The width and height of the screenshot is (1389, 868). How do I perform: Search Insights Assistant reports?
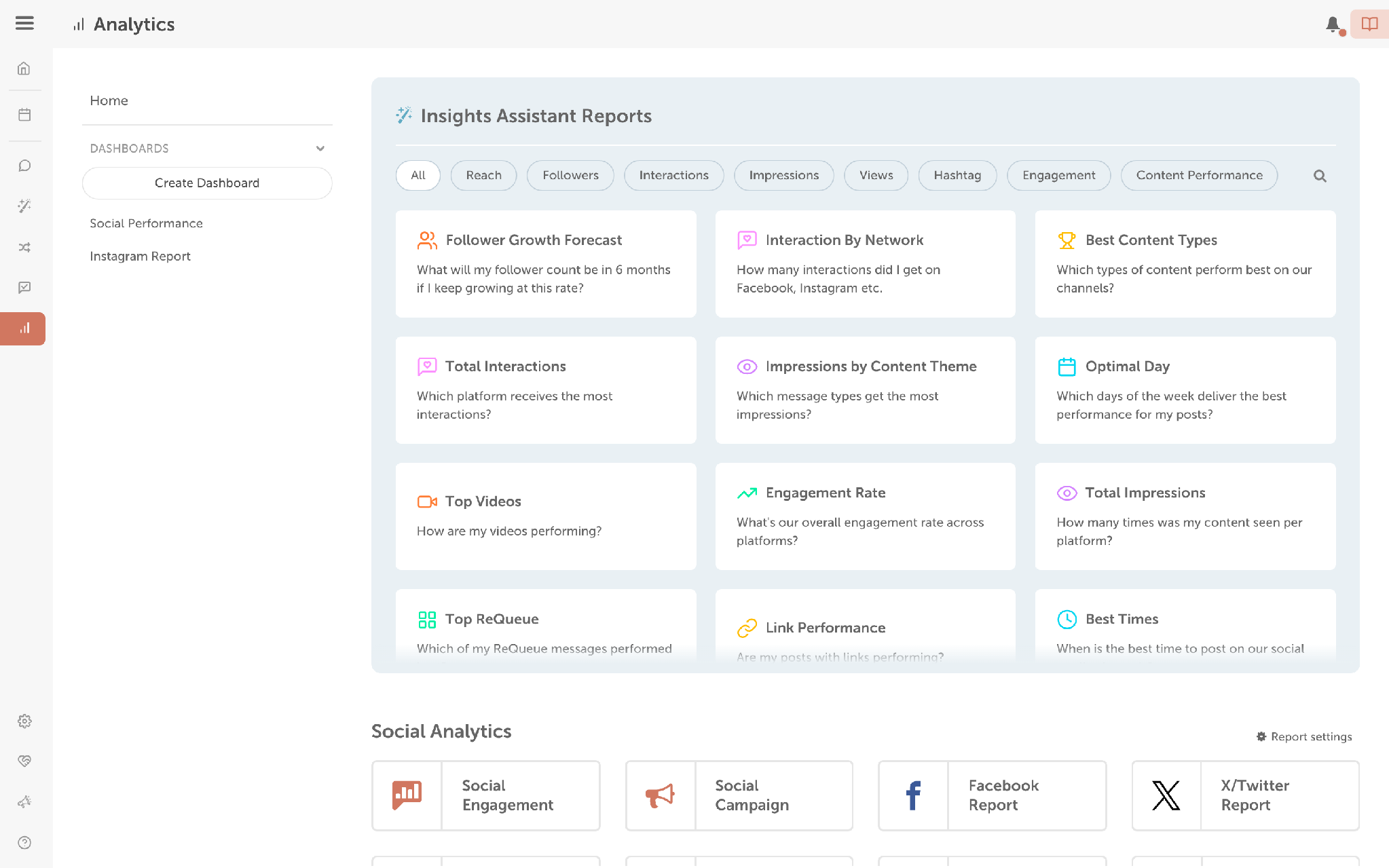tap(1320, 176)
